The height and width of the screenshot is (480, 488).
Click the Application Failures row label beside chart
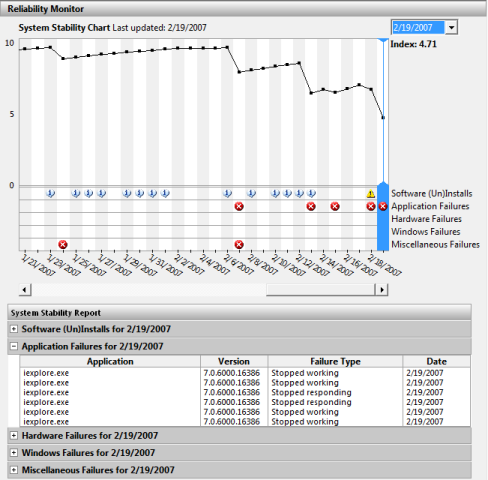(x=430, y=206)
